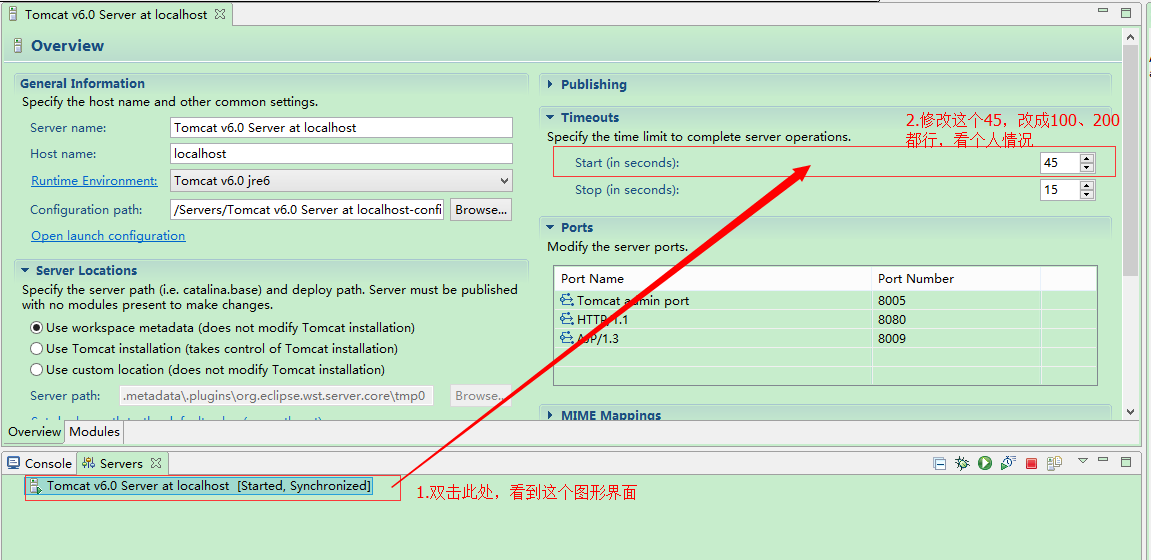Select Use workspace metadata option
The image size is (1151, 560).
click(36, 327)
